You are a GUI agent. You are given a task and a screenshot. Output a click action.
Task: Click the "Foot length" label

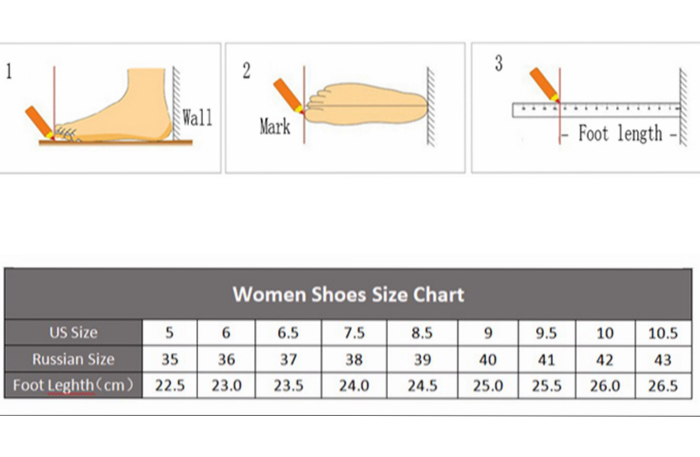620,133
